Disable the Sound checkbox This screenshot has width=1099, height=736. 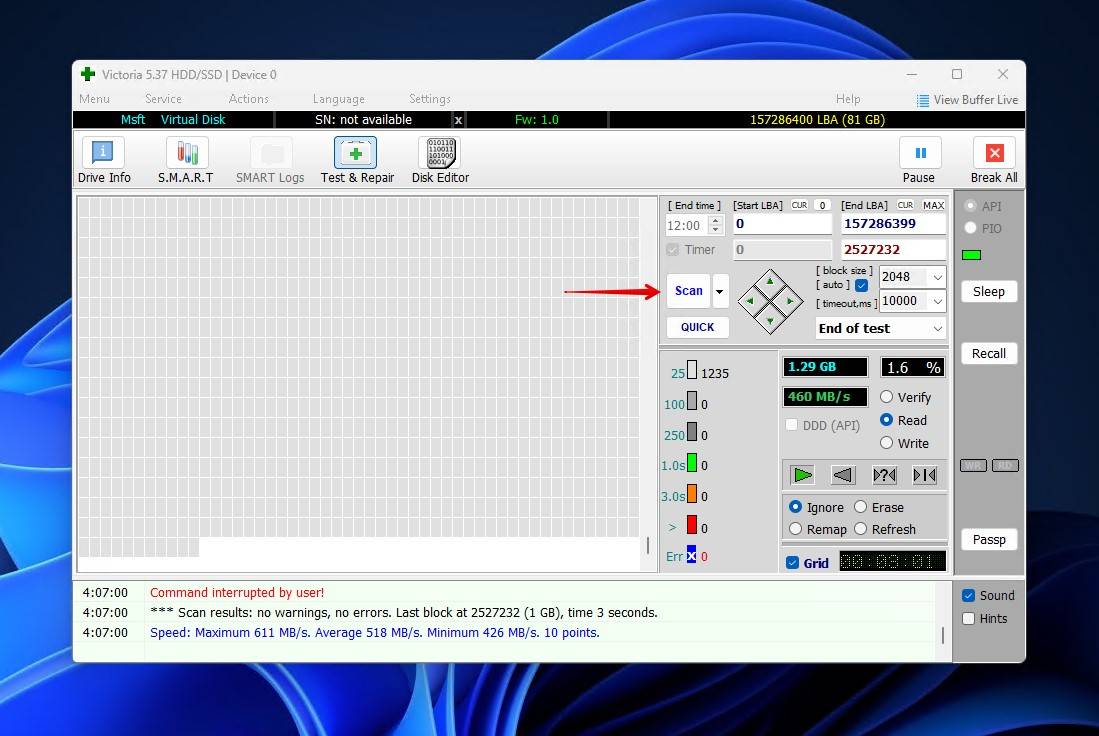[x=969, y=596]
